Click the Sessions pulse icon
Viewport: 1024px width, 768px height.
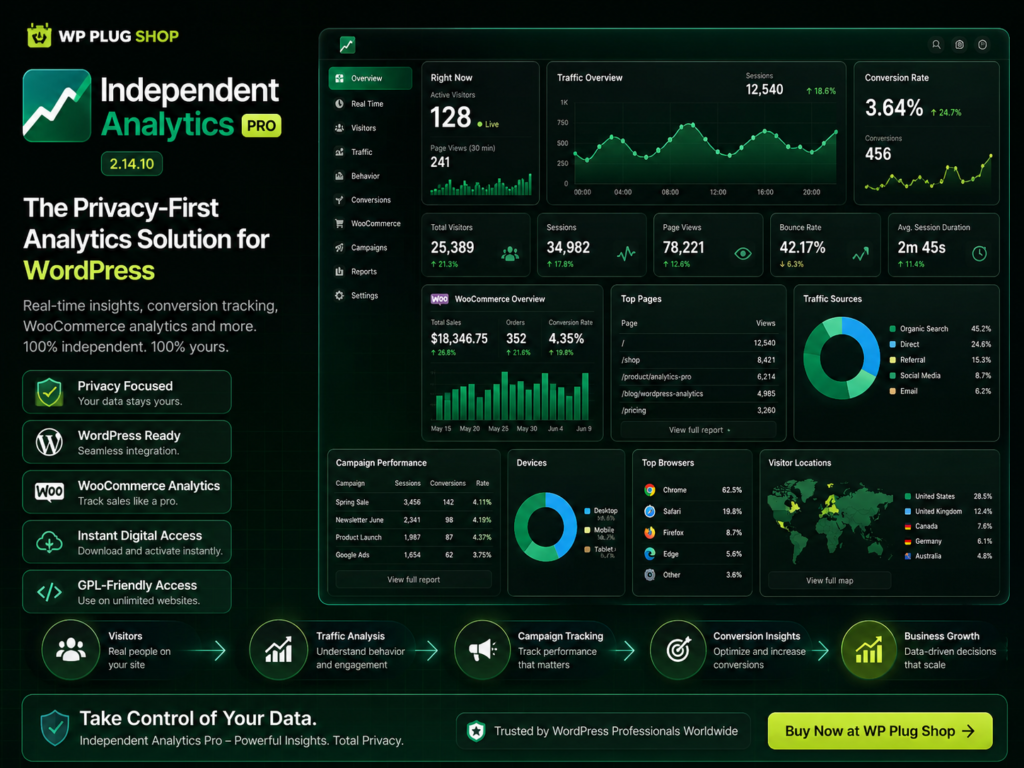[x=626, y=253]
